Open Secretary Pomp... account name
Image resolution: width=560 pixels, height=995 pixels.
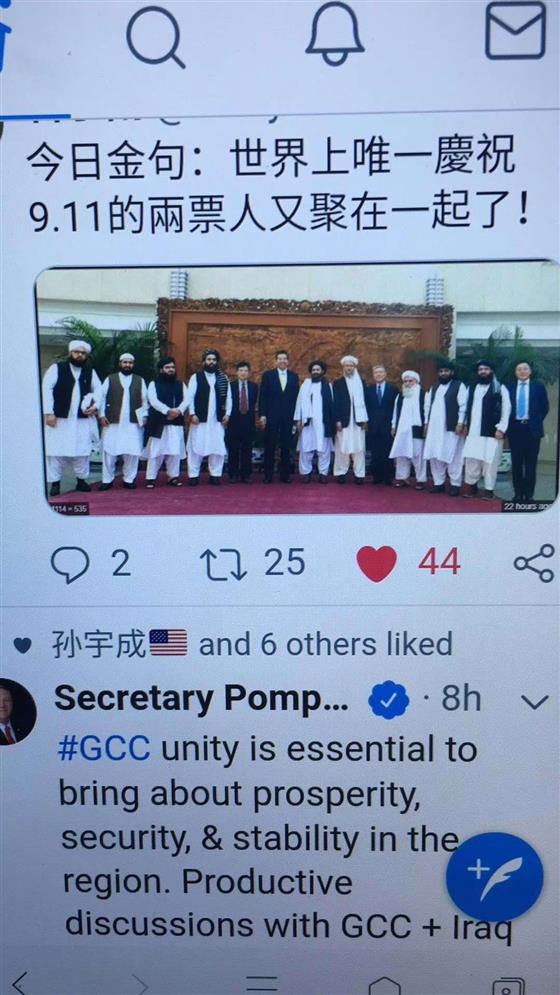pyautogui.click(x=201, y=699)
